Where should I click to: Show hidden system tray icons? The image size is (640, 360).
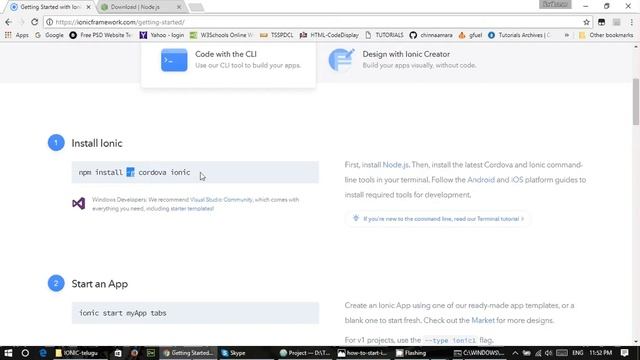pyautogui.click(x=515, y=353)
